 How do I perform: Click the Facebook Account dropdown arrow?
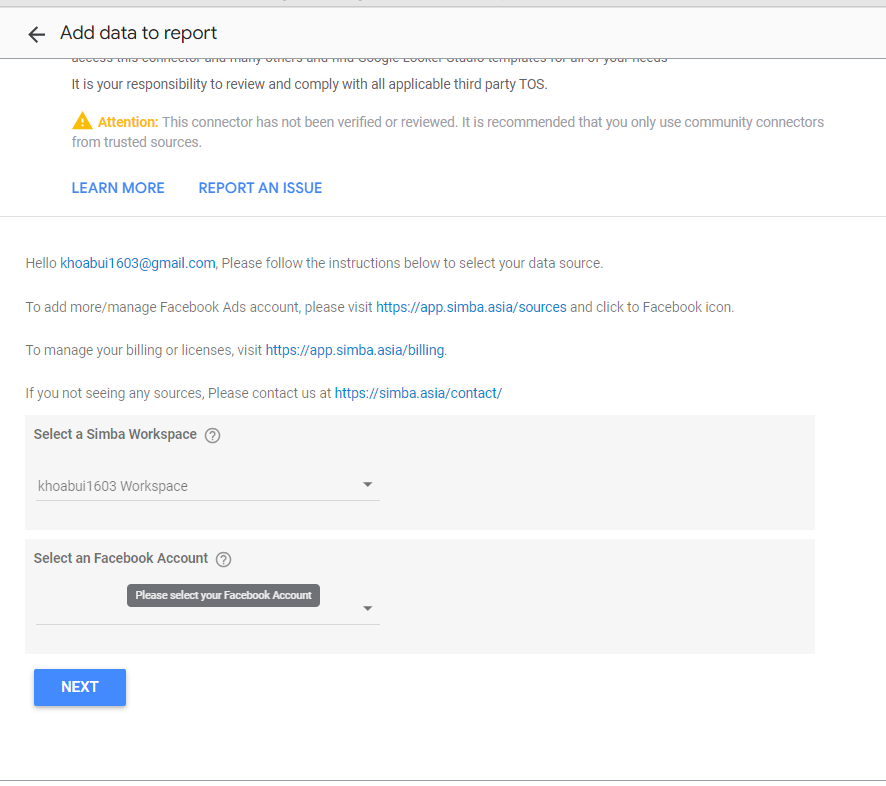367,608
